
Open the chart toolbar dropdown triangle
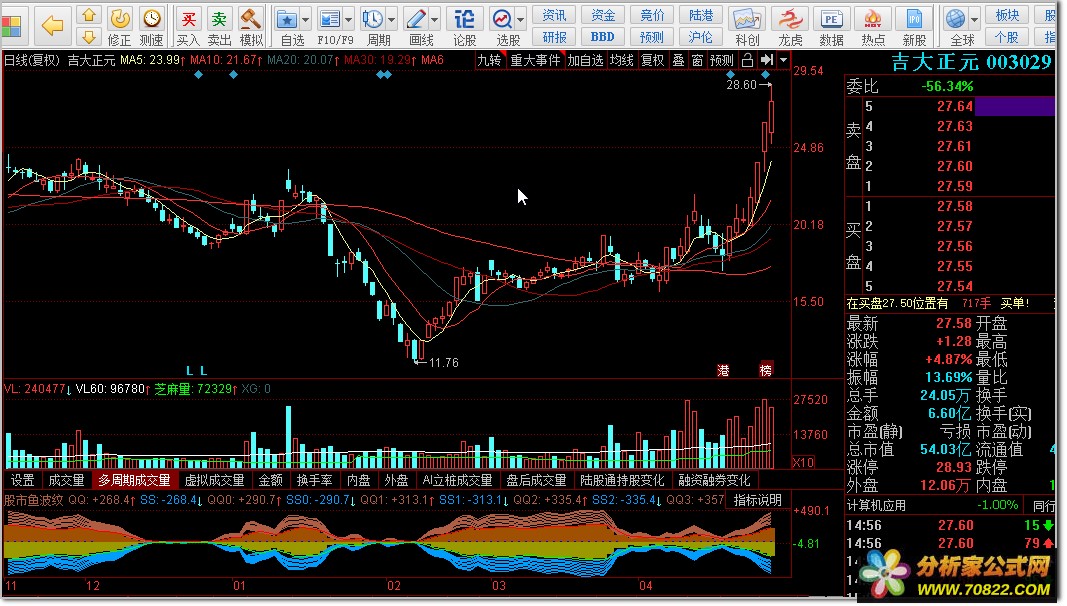[783, 60]
